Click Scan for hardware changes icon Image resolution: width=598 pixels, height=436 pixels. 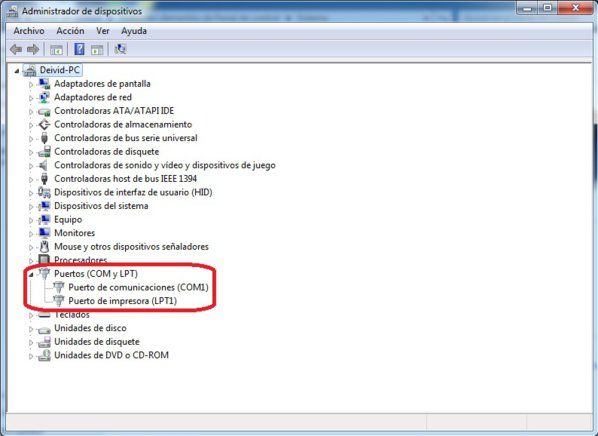[x=120, y=49]
